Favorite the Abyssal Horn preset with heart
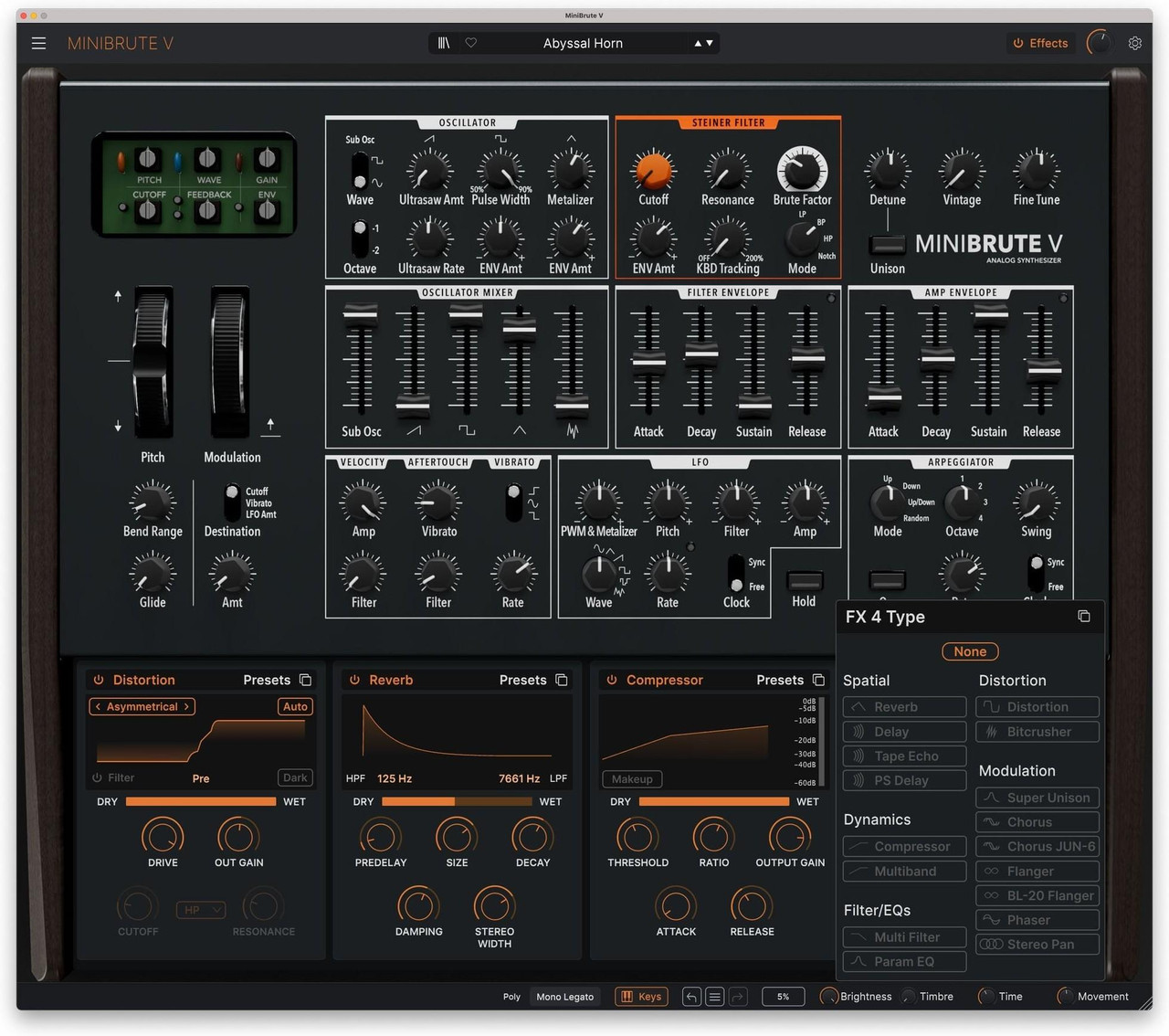The width and height of the screenshot is (1169, 1036). pos(471,43)
